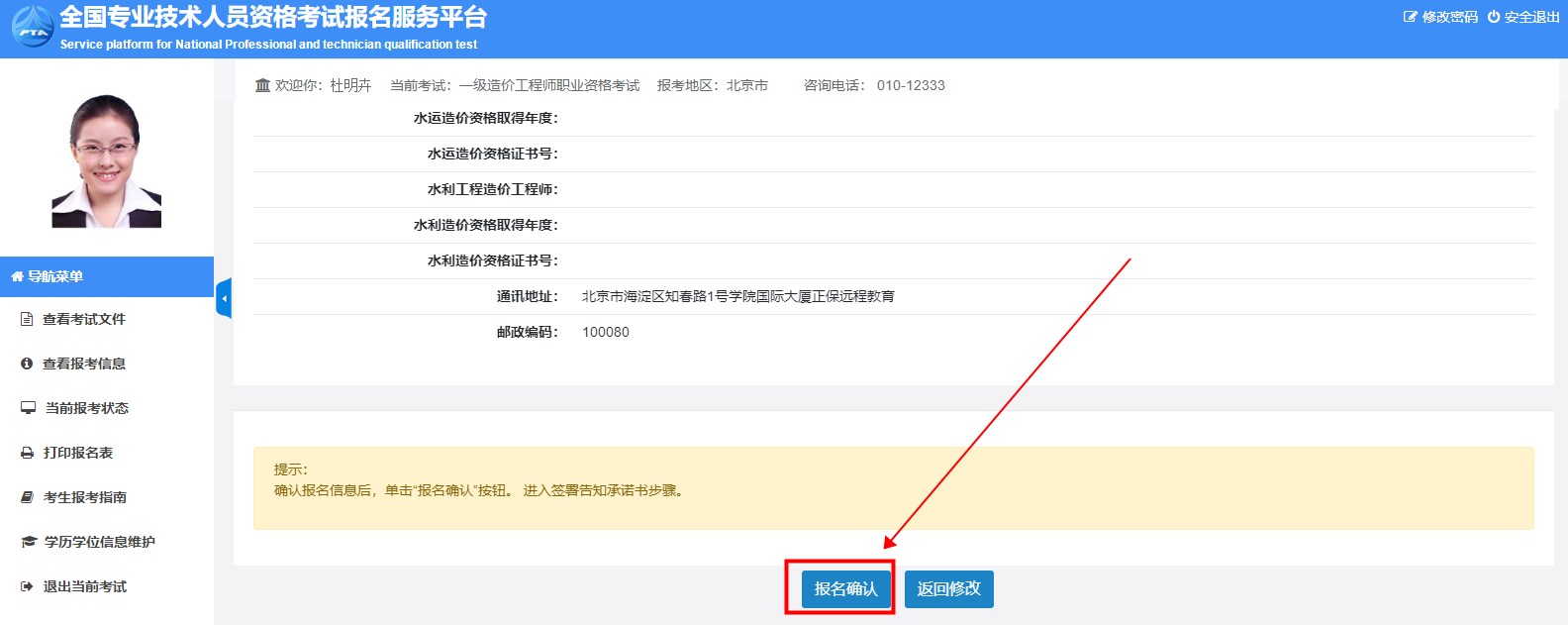Click the book icon for 考生报考指南
Screen dimensions: 1568x625
pyautogui.click(x=28, y=497)
